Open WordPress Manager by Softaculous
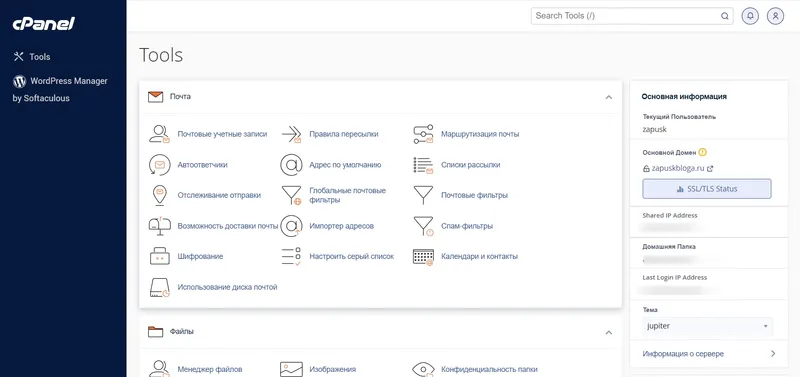The height and width of the screenshot is (377, 800). [x=60, y=89]
